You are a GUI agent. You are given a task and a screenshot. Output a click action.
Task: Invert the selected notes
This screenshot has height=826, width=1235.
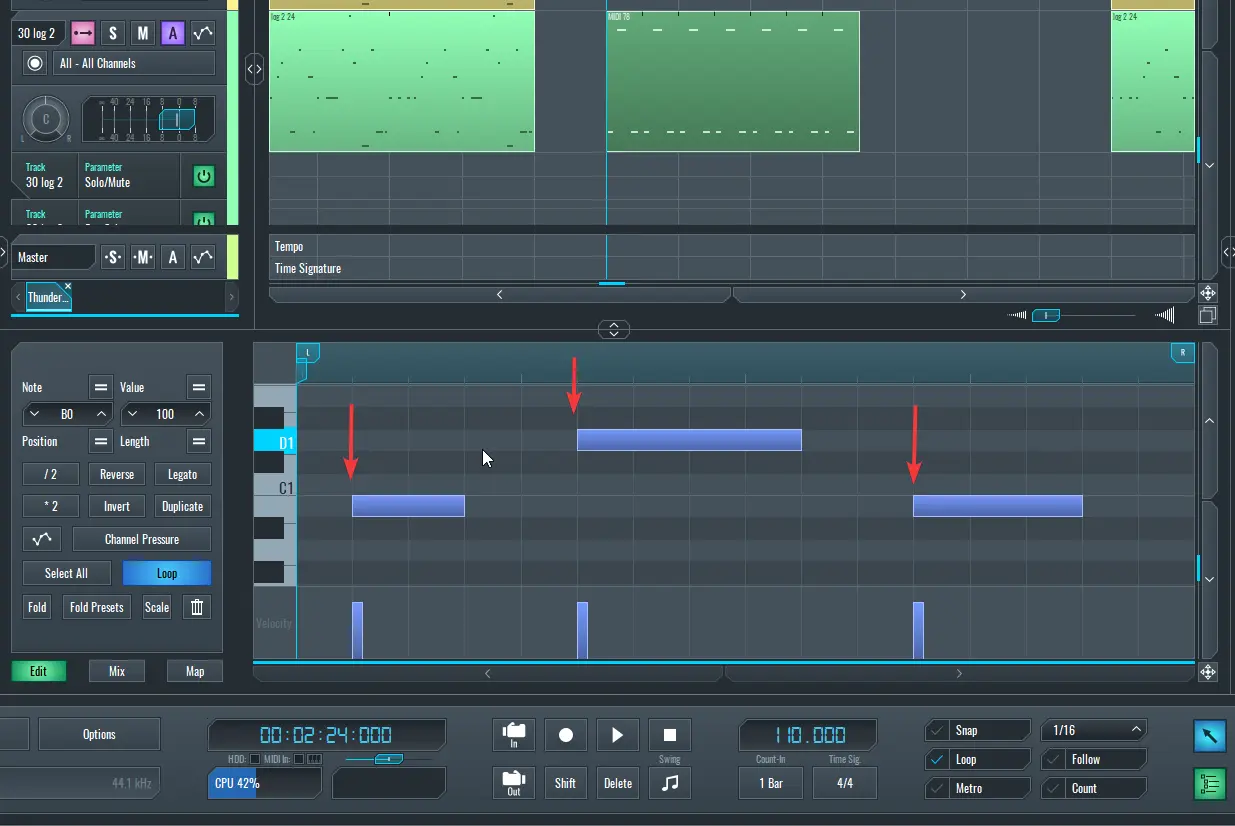point(117,506)
